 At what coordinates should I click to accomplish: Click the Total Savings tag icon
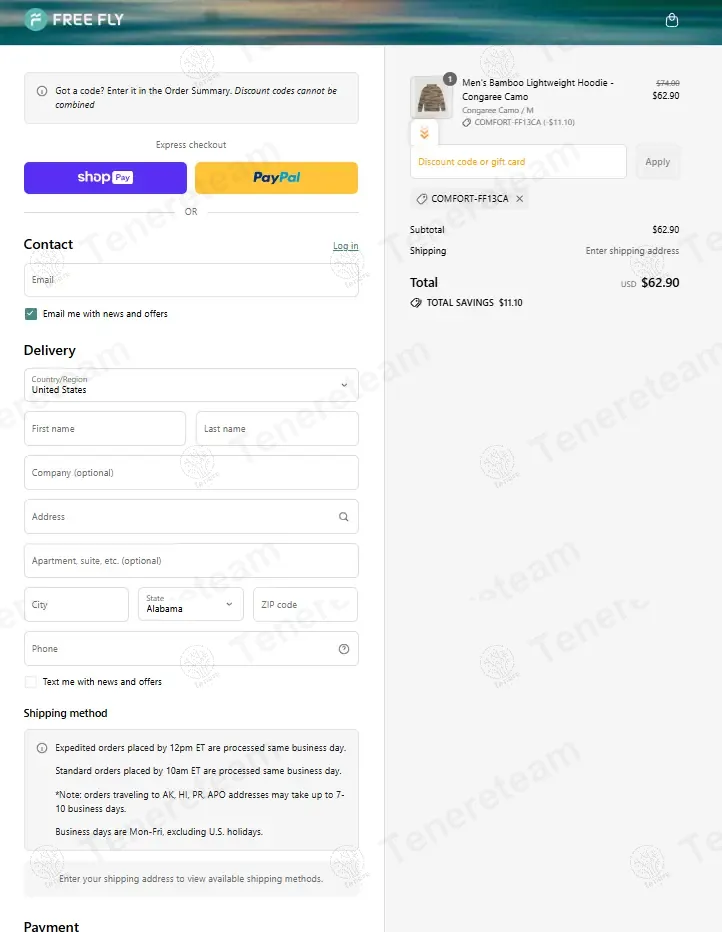(416, 303)
